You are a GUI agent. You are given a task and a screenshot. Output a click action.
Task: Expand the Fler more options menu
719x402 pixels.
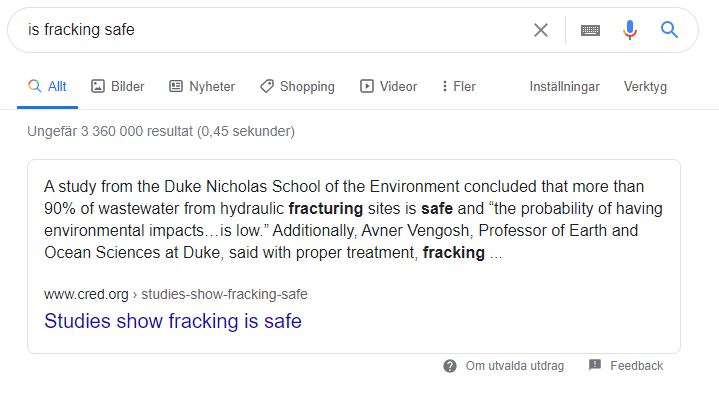(458, 87)
